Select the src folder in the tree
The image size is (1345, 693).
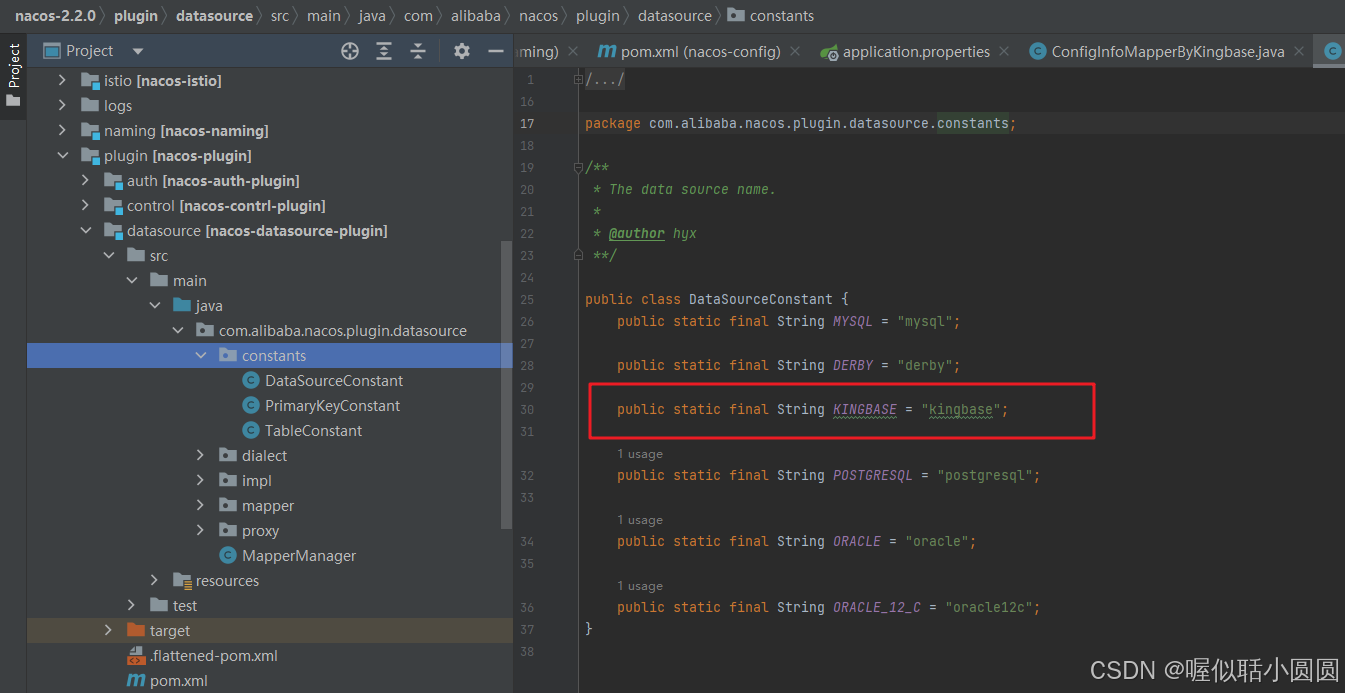(158, 255)
